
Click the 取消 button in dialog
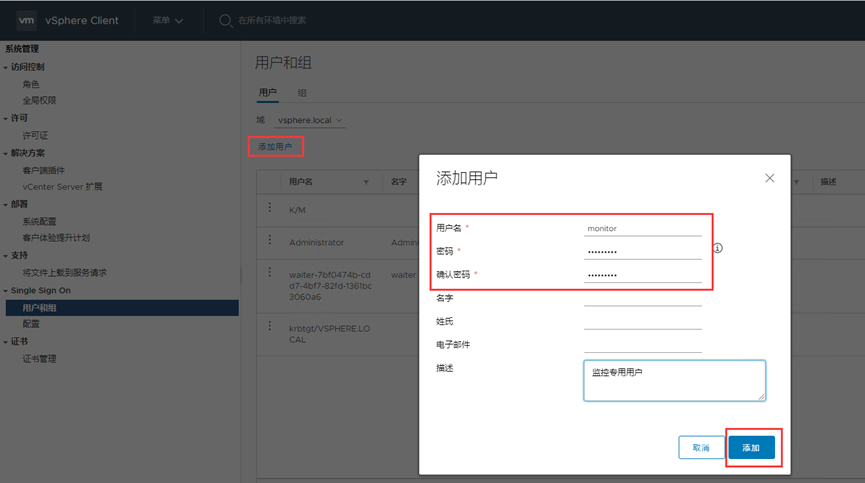pos(701,447)
